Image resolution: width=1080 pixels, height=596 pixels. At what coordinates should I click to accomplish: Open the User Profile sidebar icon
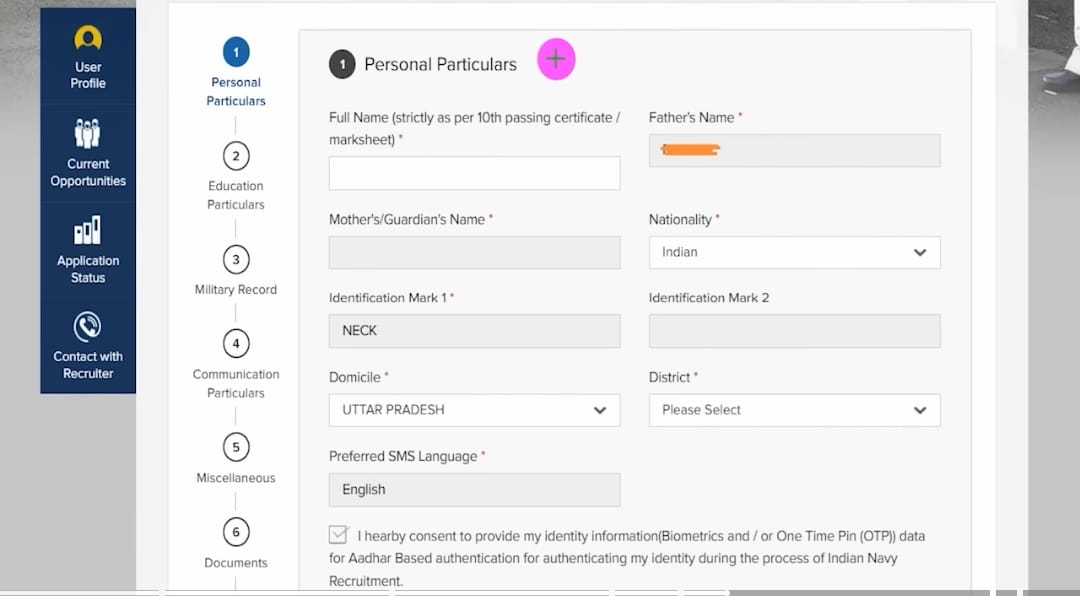(x=88, y=39)
